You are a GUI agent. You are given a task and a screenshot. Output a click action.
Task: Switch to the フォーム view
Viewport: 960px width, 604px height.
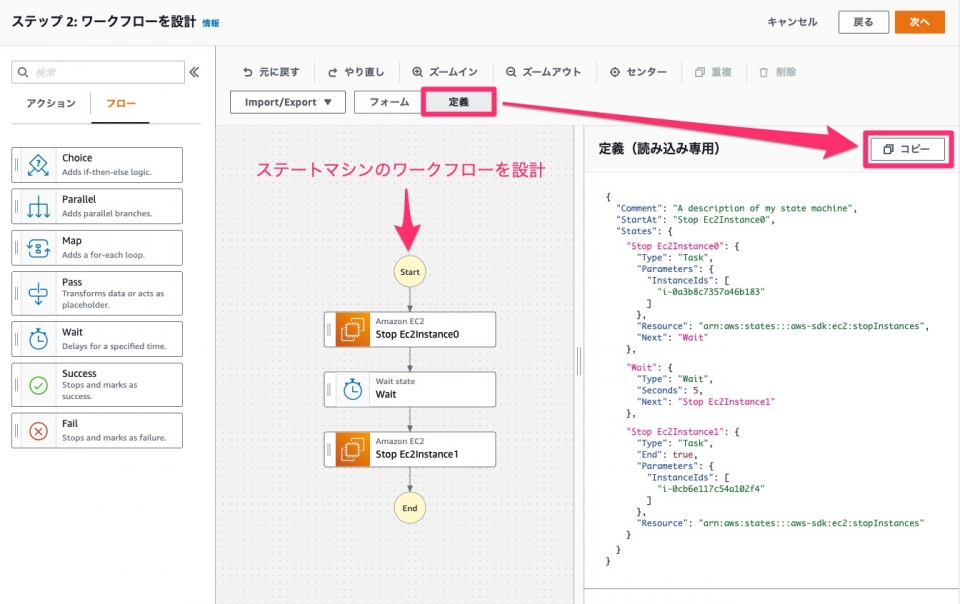389,102
